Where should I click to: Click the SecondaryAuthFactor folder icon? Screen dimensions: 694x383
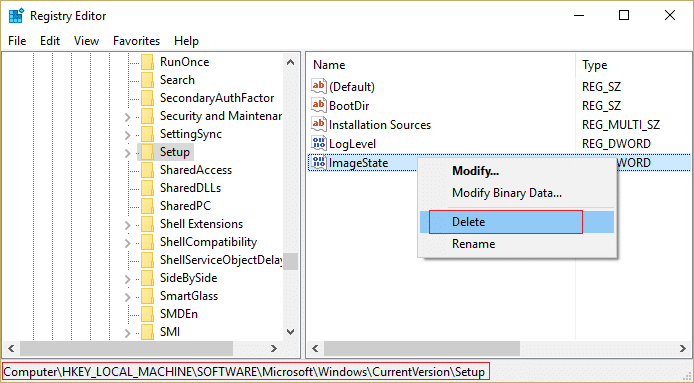click(x=147, y=98)
